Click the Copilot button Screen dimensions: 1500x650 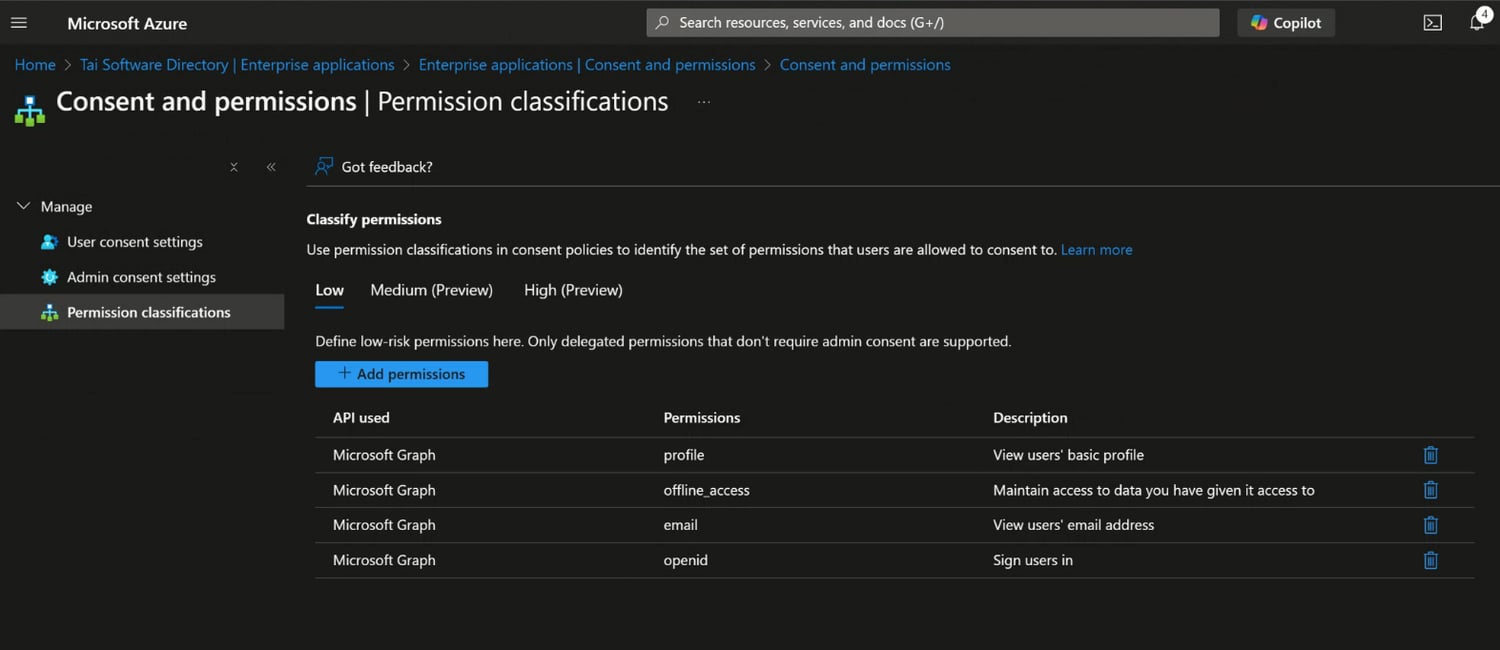1286,23
